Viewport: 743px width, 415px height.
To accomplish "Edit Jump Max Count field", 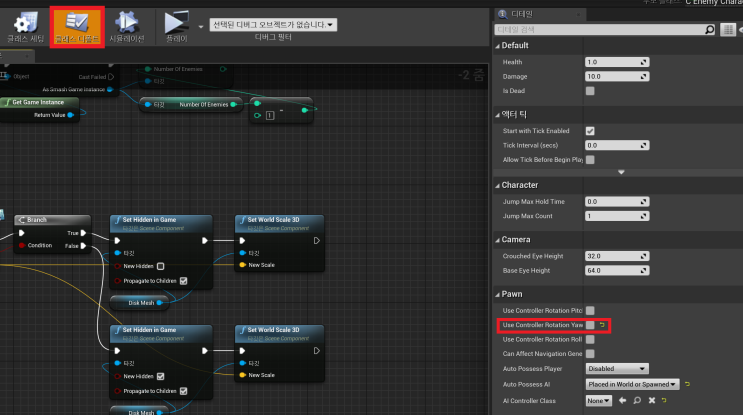I will (616, 216).
